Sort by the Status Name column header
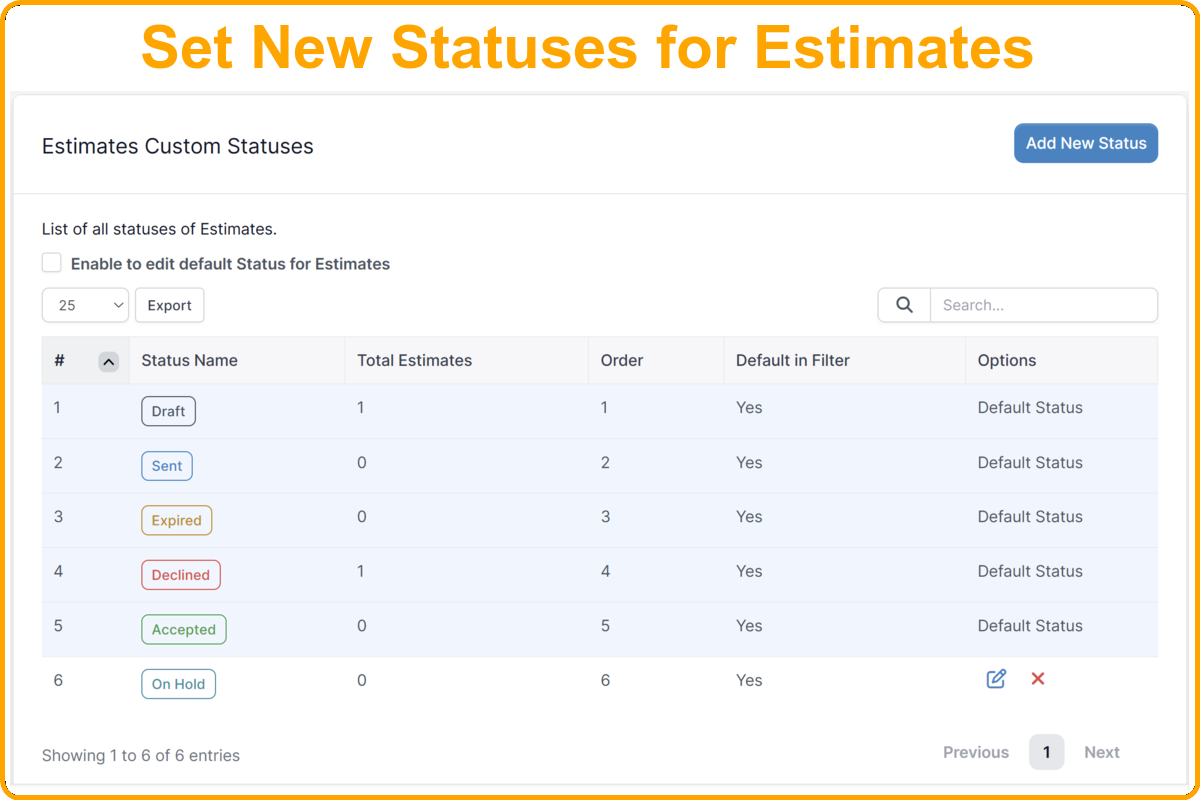Screen dimensions: 1200x800 coord(190,360)
